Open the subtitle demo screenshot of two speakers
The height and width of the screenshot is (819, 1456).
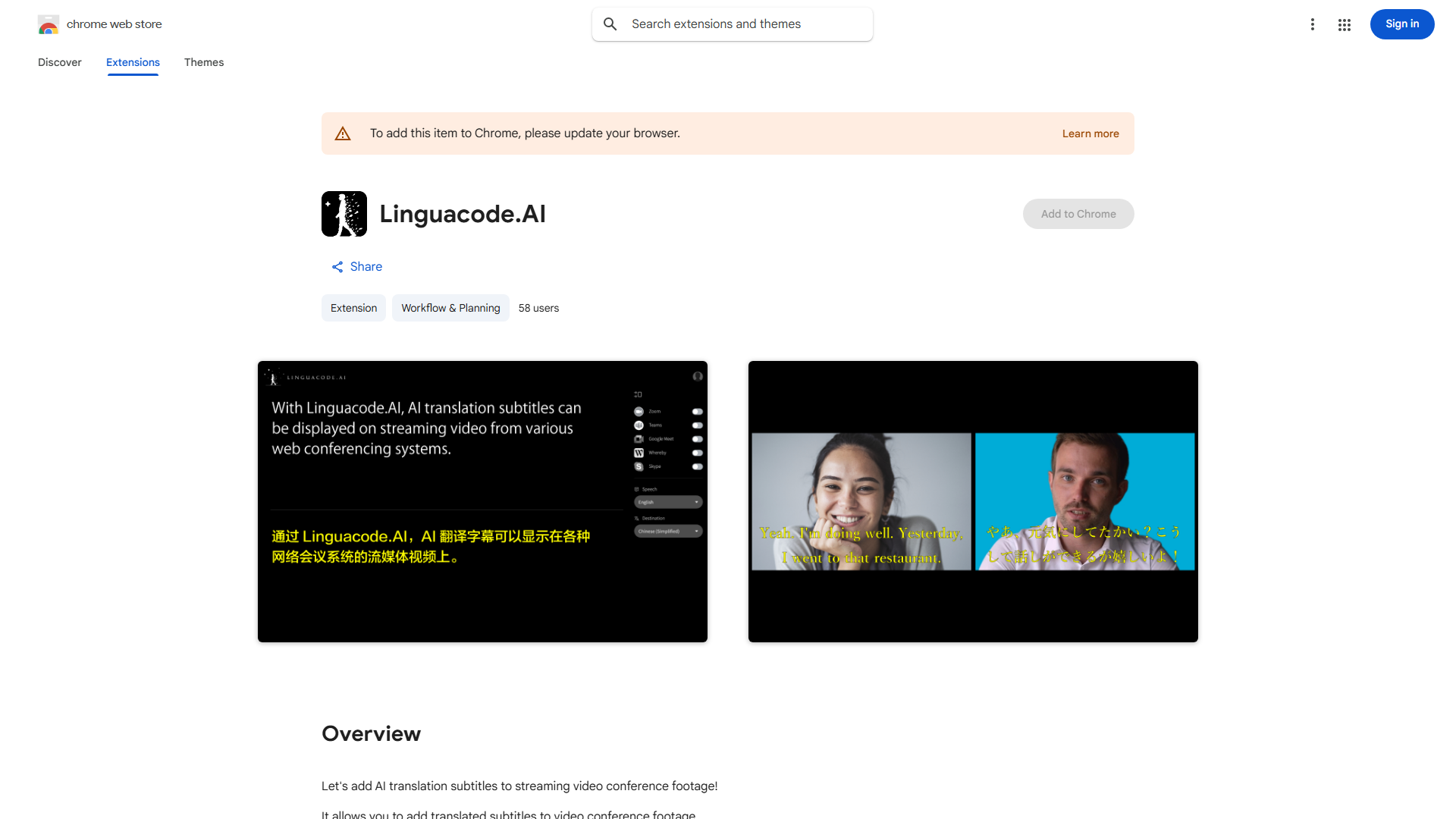(973, 501)
